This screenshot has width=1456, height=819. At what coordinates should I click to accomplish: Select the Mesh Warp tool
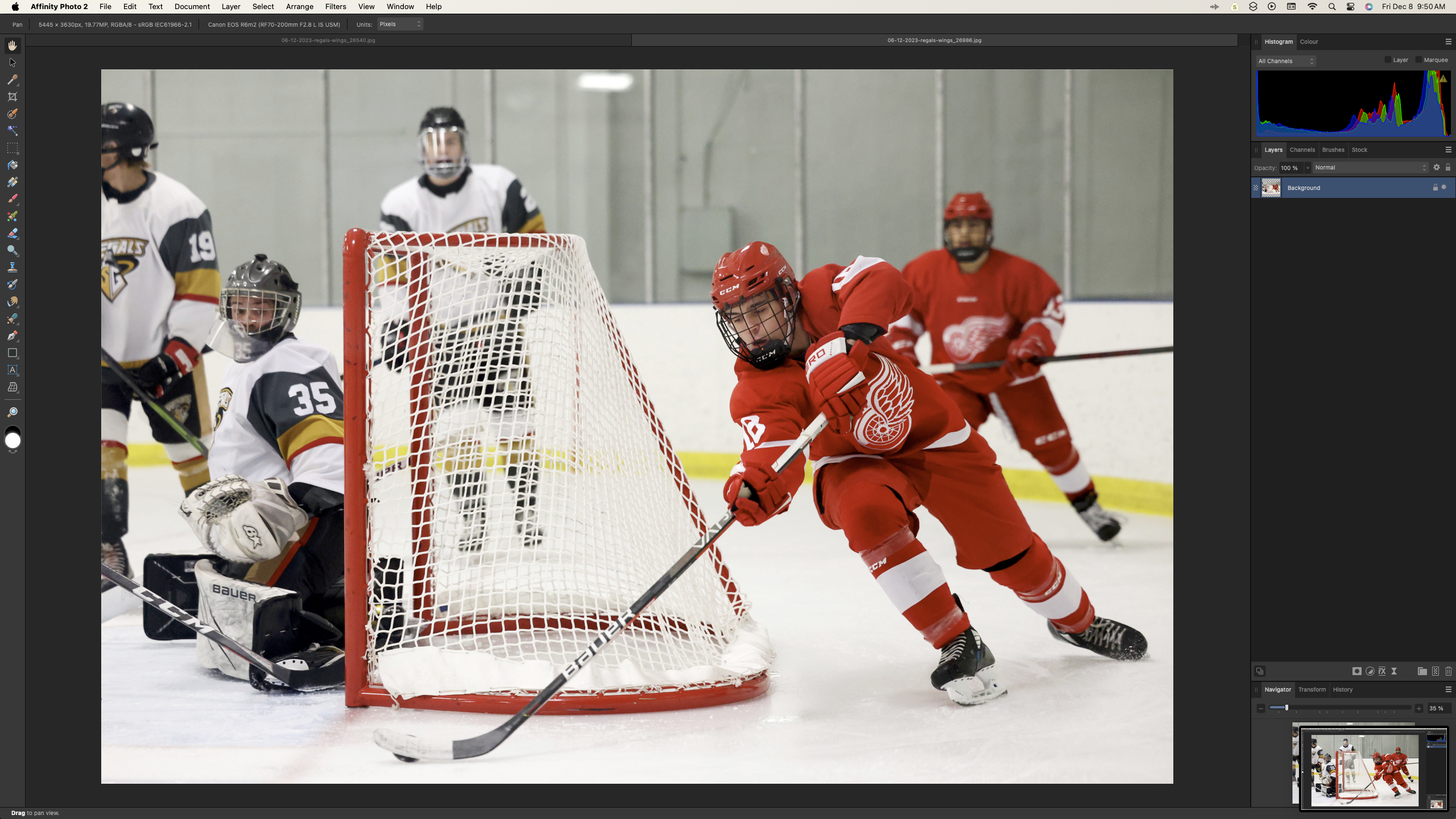tap(13, 387)
